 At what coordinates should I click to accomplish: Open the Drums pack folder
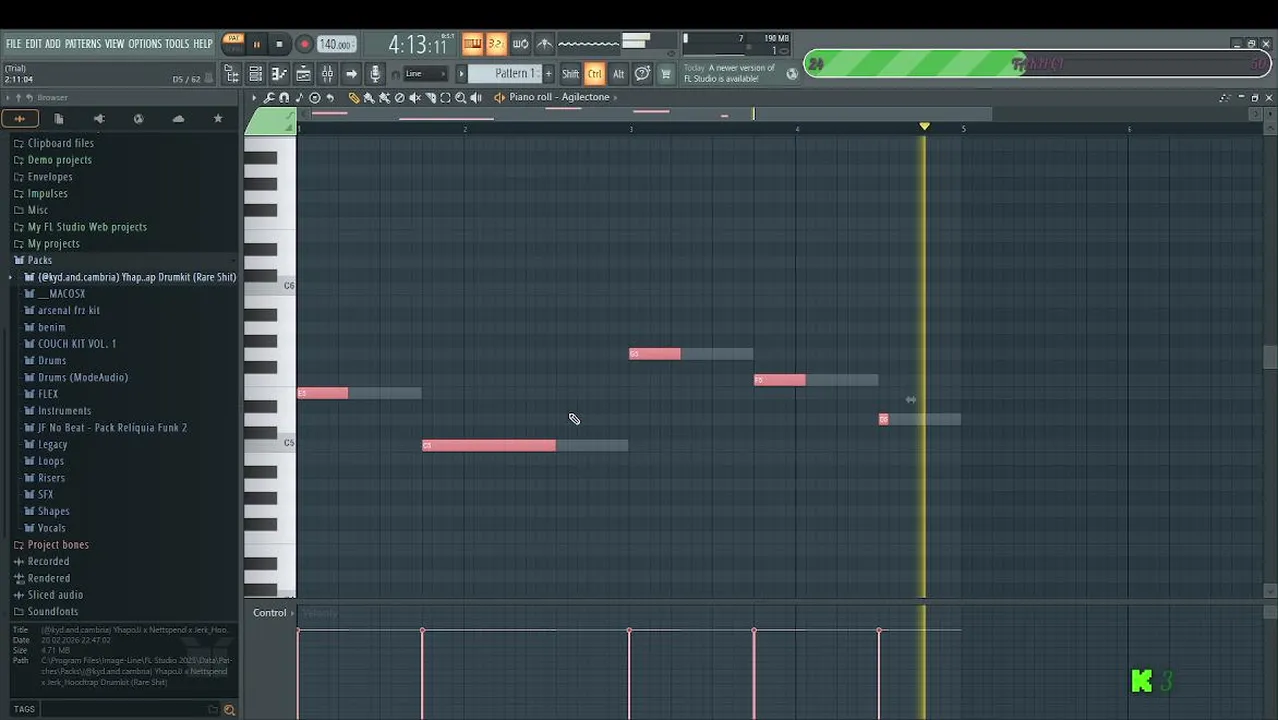[x=52, y=360]
